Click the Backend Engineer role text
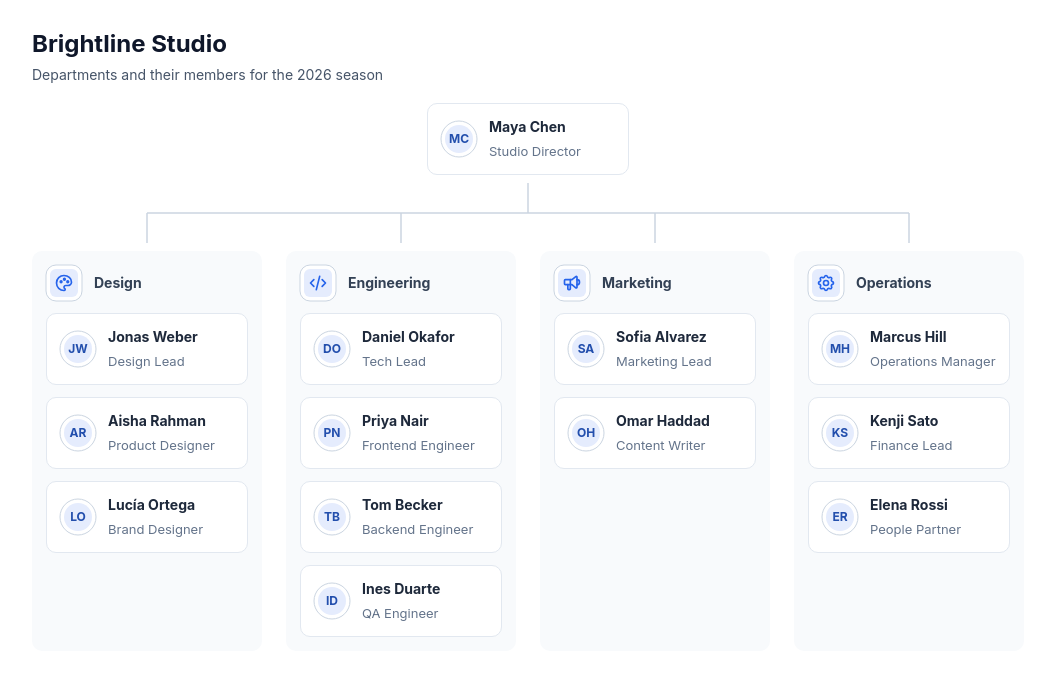This screenshot has height=683, width=1056. tap(418, 530)
